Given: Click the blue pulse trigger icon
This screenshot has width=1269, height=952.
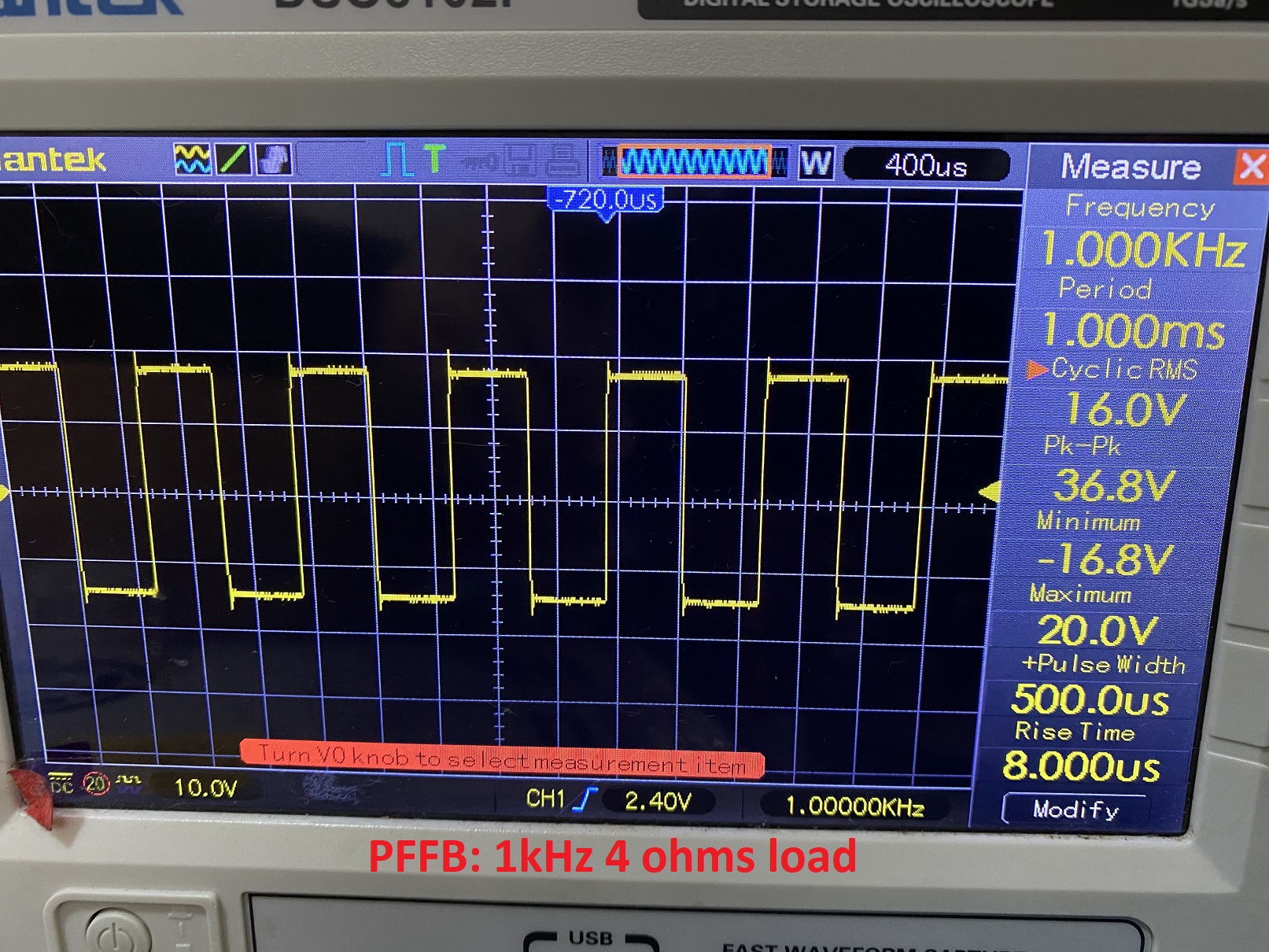Looking at the screenshot, I should 397,160.
